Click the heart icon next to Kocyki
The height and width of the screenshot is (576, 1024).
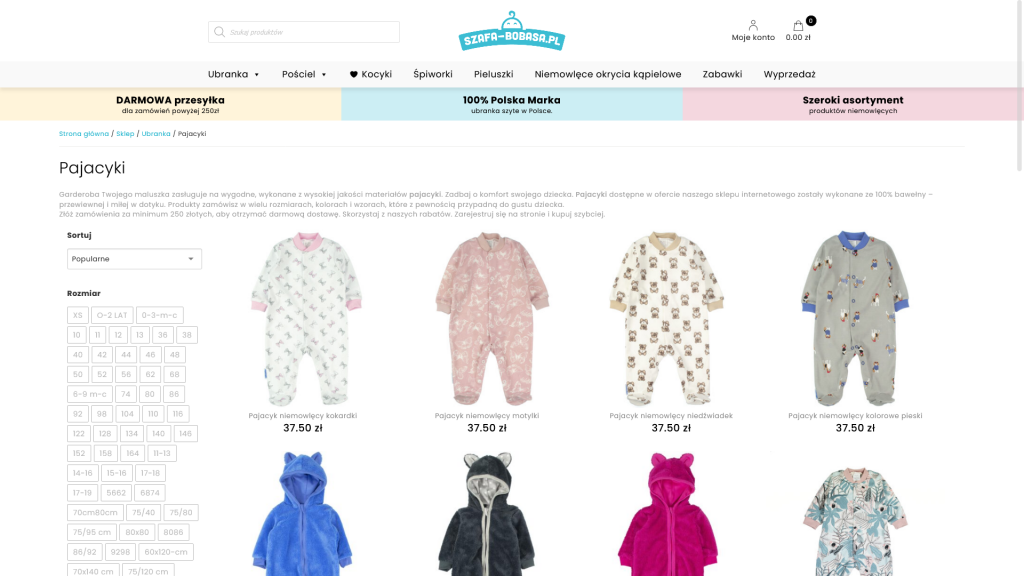(353, 74)
